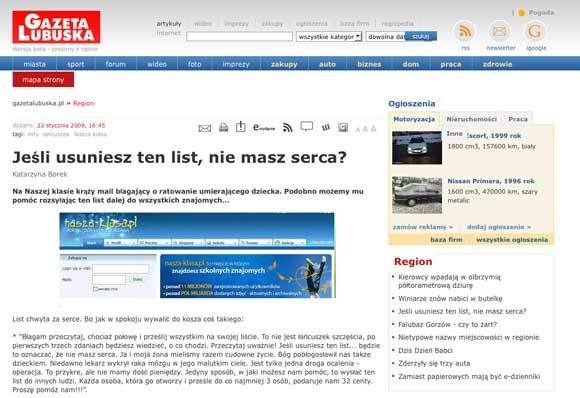Click the iGoogle icon in header
580x398 pixels.
(x=535, y=31)
